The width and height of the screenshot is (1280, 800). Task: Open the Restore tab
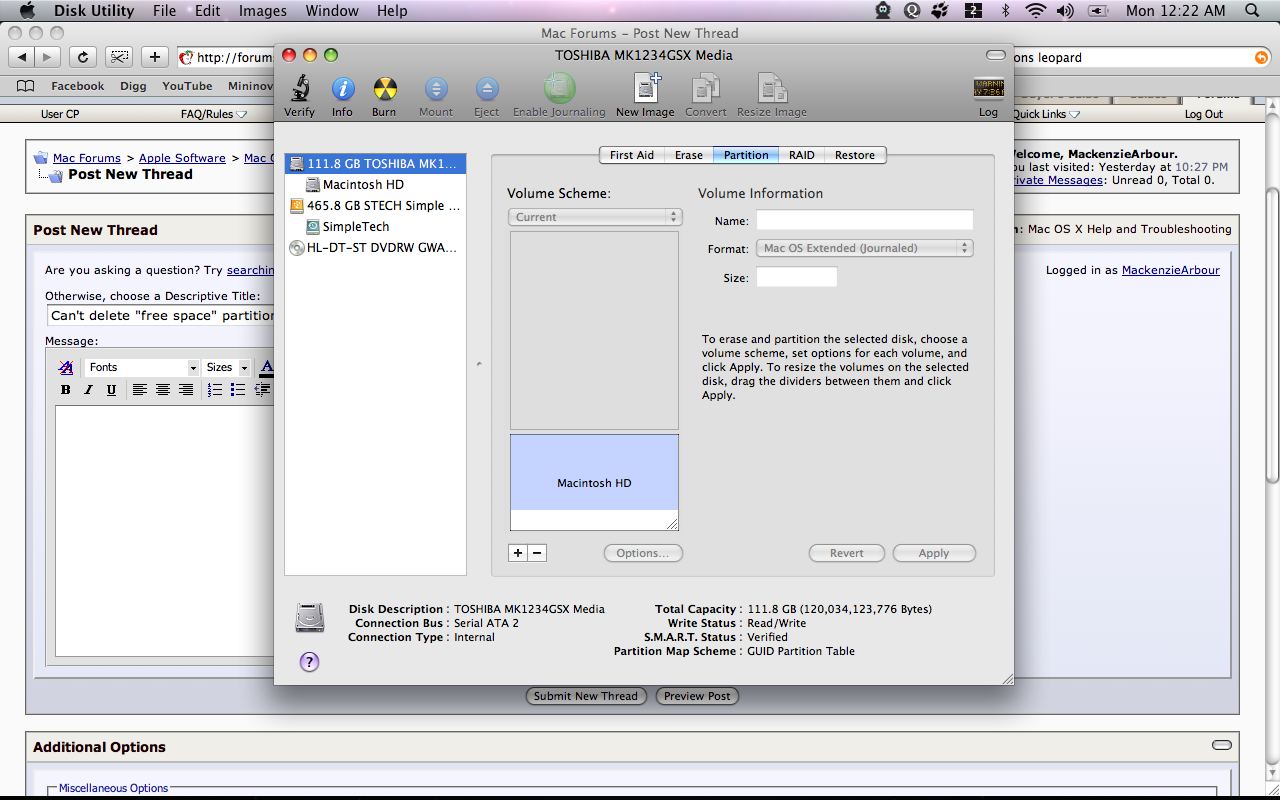coord(855,155)
